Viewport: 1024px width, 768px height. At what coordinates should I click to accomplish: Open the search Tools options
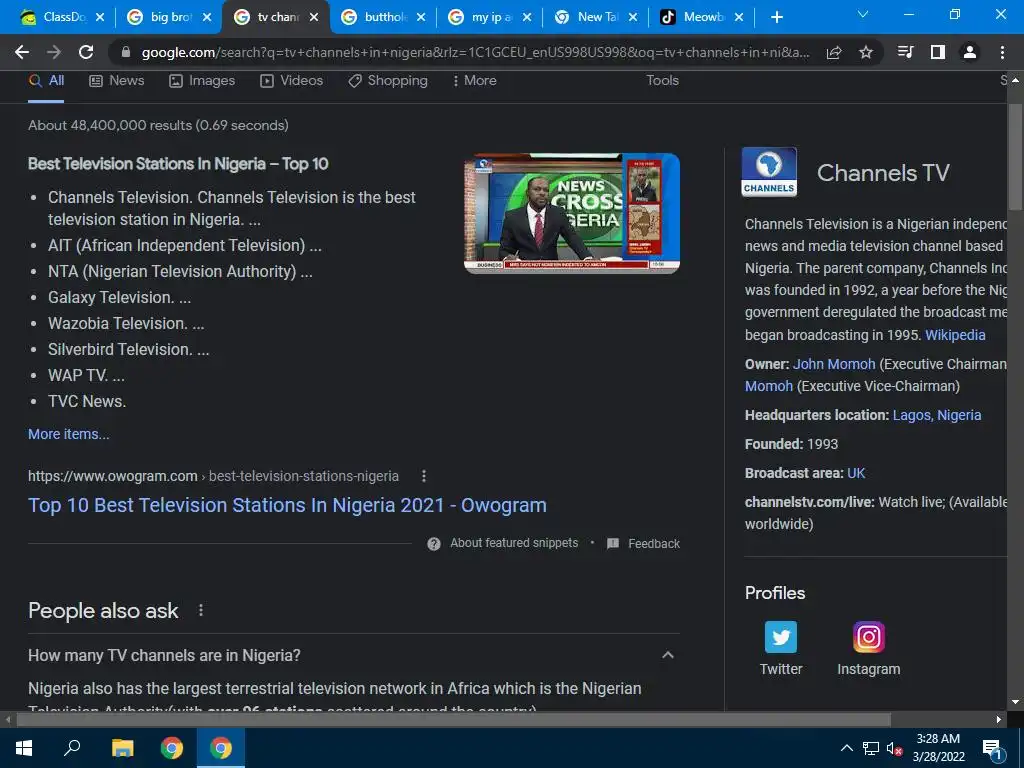(662, 80)
